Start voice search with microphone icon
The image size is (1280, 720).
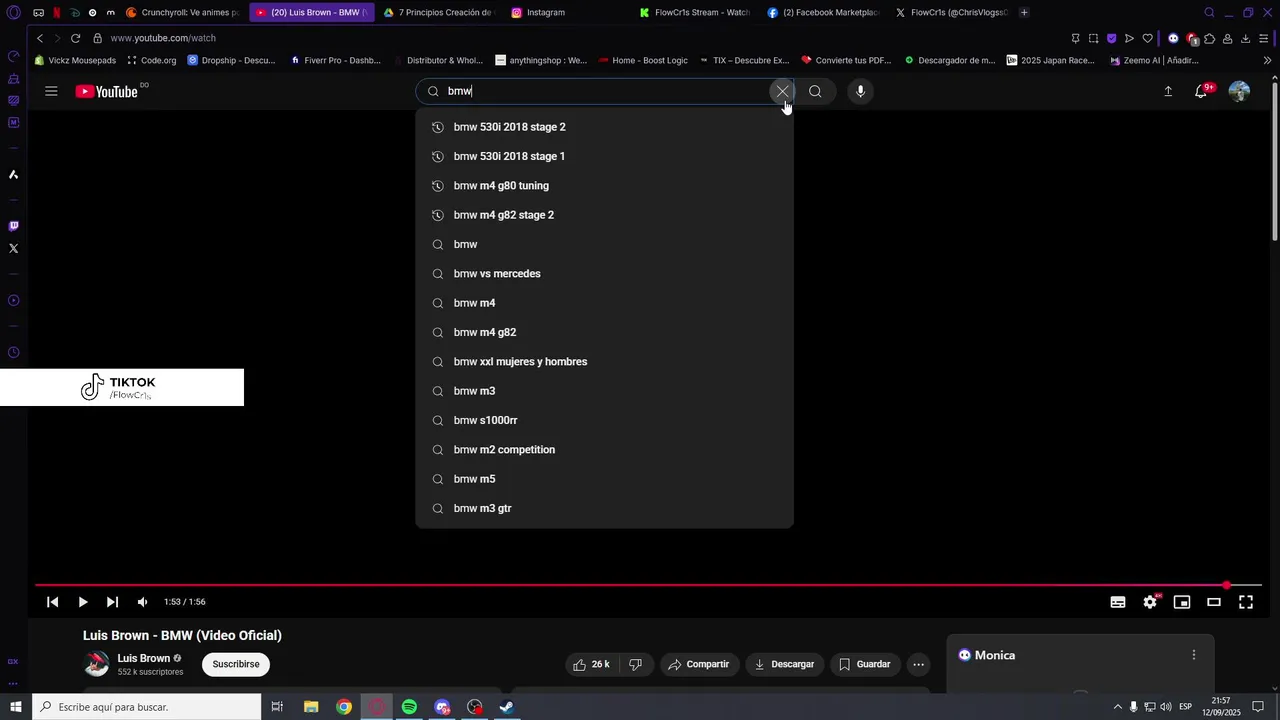pyautogui.click(x=860, y=91)
